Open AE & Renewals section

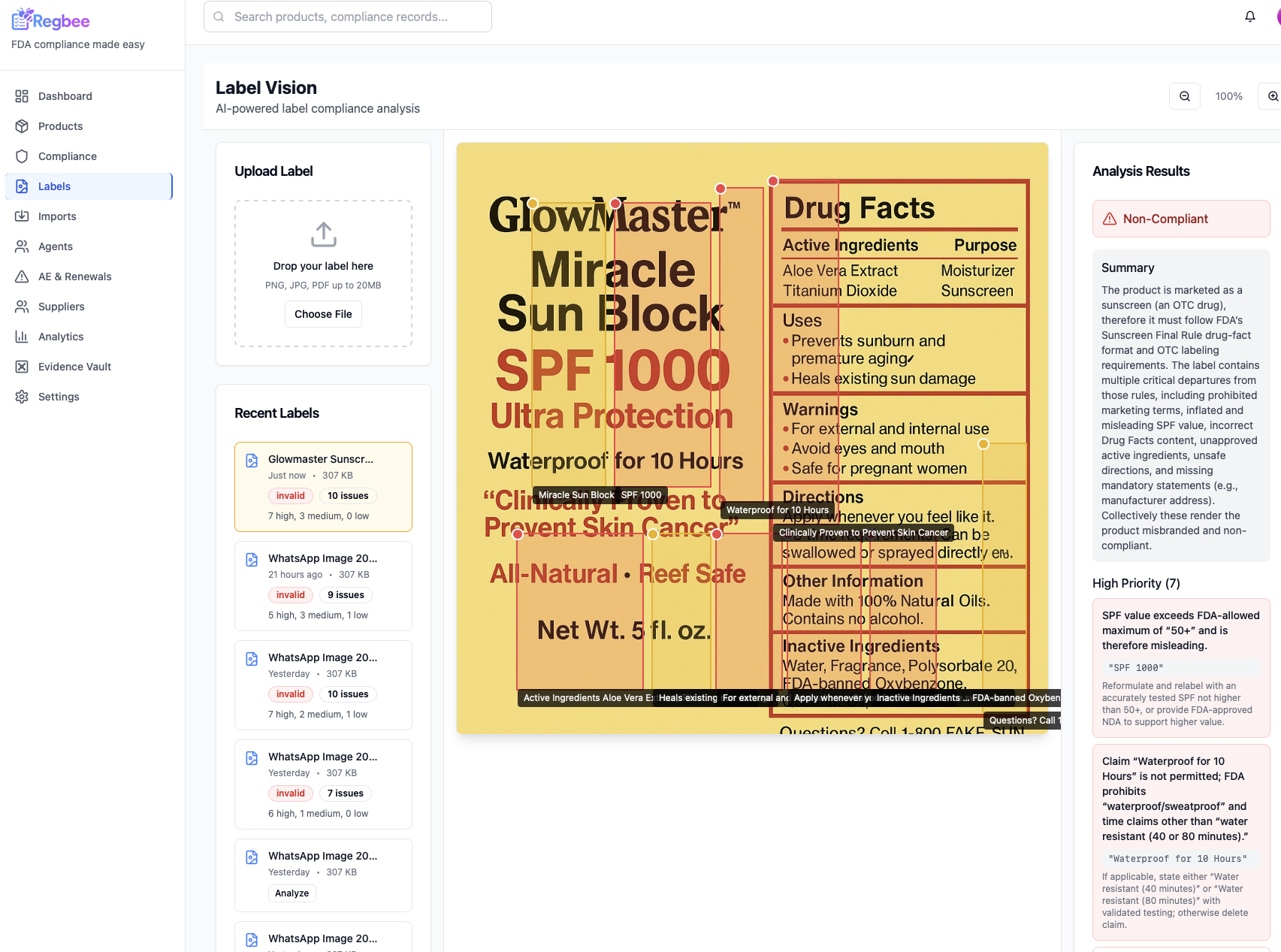(x=75, y=277)
